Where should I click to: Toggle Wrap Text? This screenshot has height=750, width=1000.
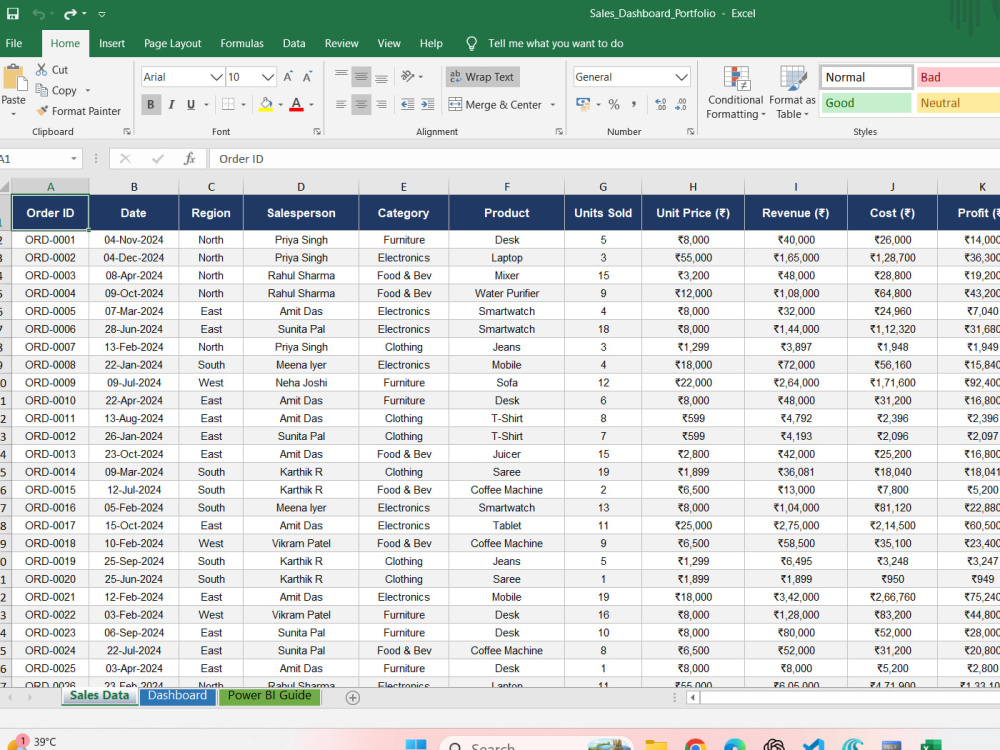[x=482, y=77]
